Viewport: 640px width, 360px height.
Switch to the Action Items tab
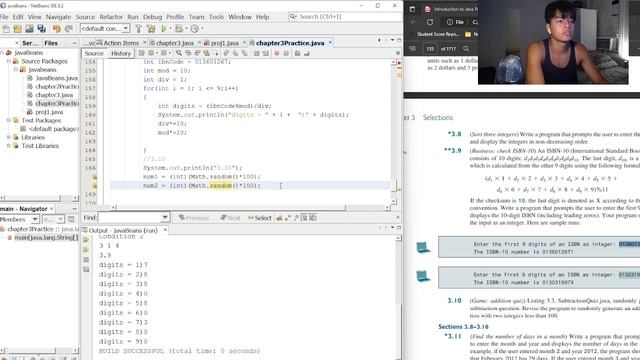pyautogui.click(x=121, y=43)
